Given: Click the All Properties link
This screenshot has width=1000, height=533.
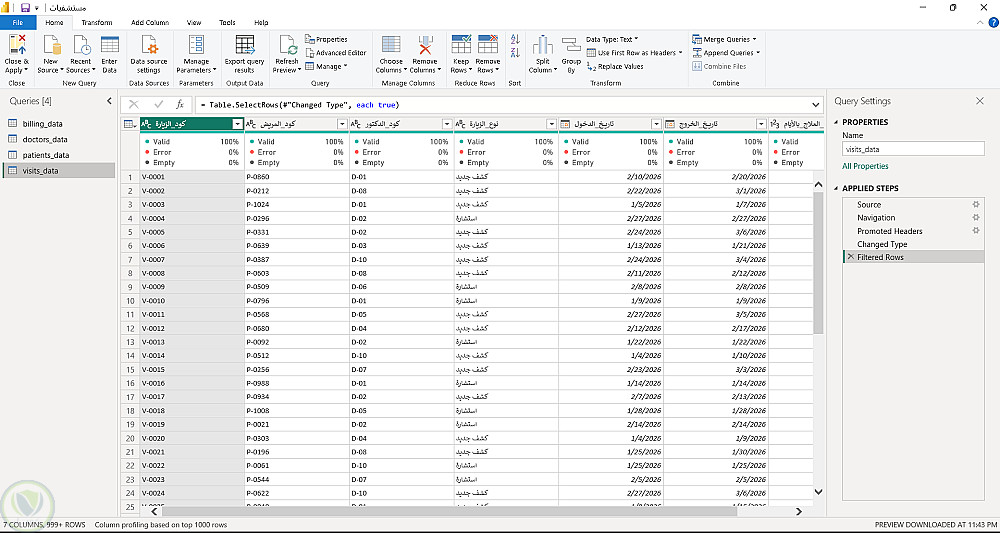Looking at the screenshot, I should coord(865,166).
